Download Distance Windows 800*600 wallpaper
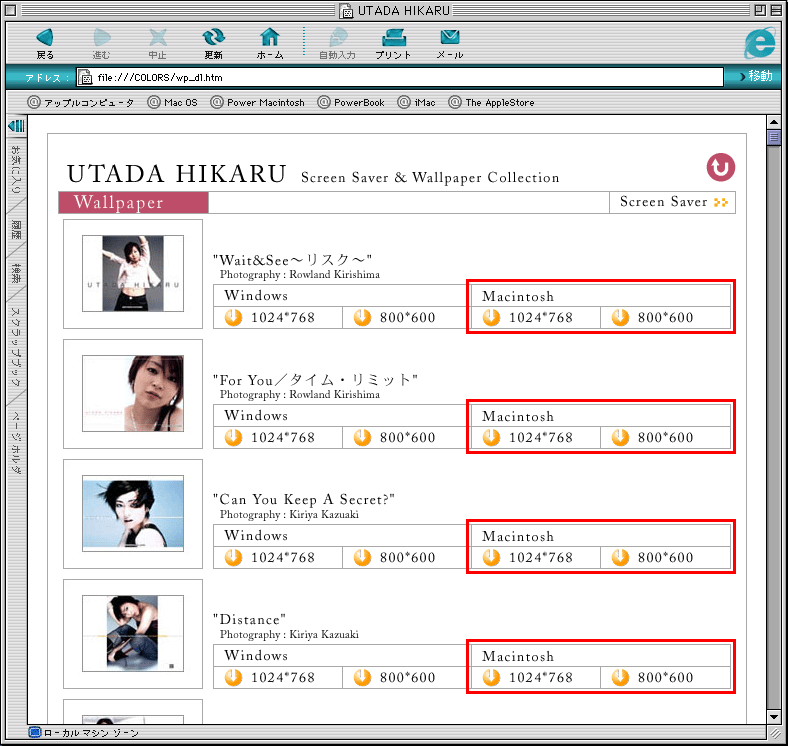 [405, 678]
